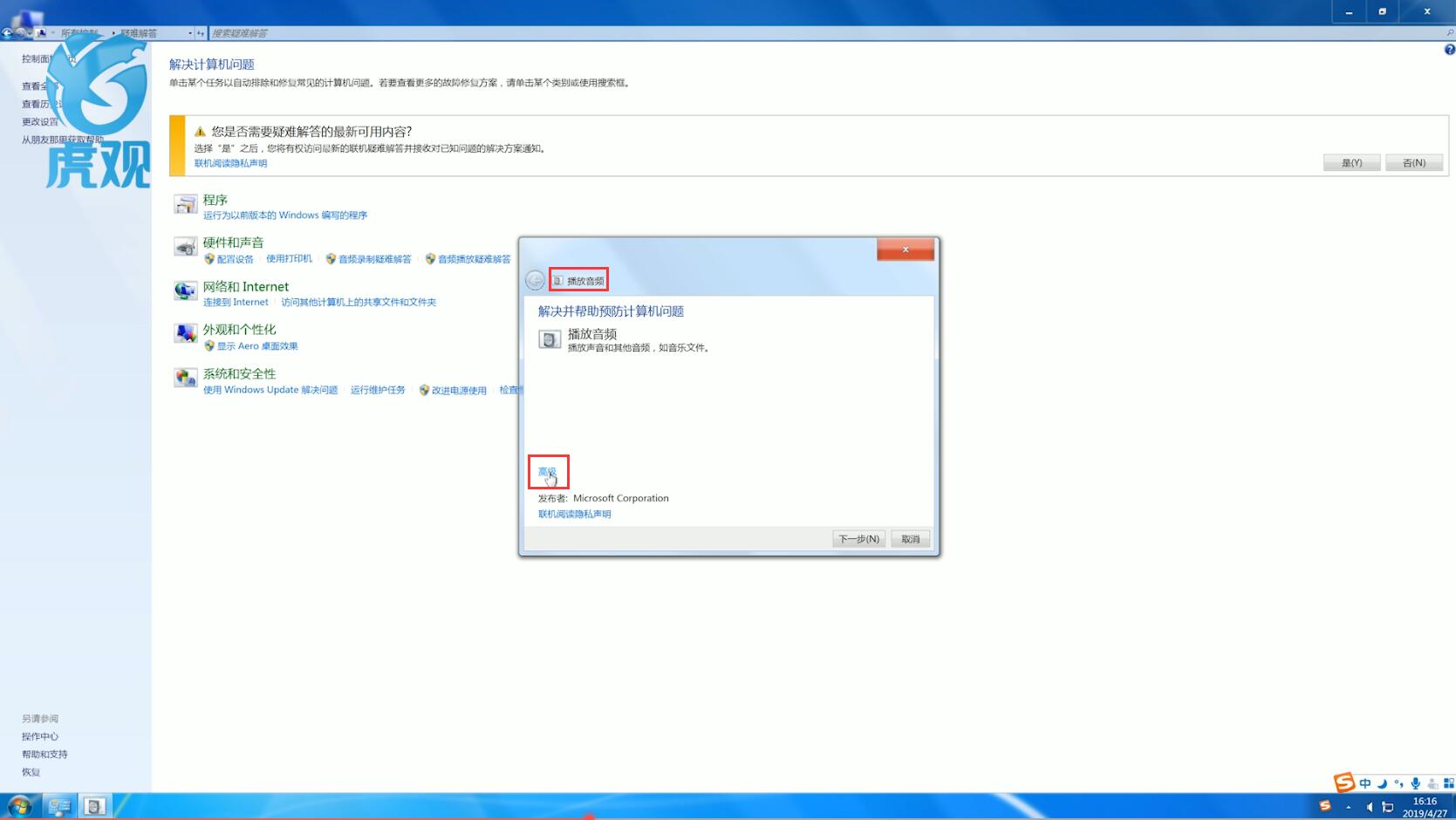1456x820 pixels.
Task: Open the speaker troubleshooter taskbar item
Action: [x=95, y=806]
